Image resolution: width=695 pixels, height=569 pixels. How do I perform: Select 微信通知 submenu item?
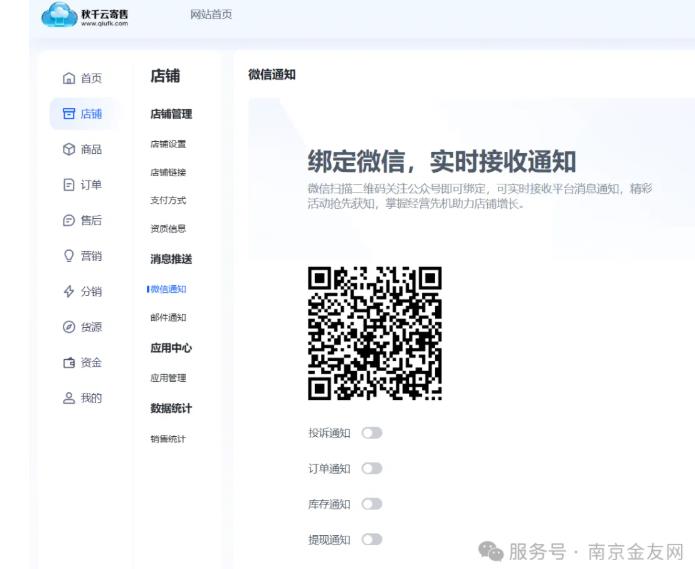[x=168, y=289]
